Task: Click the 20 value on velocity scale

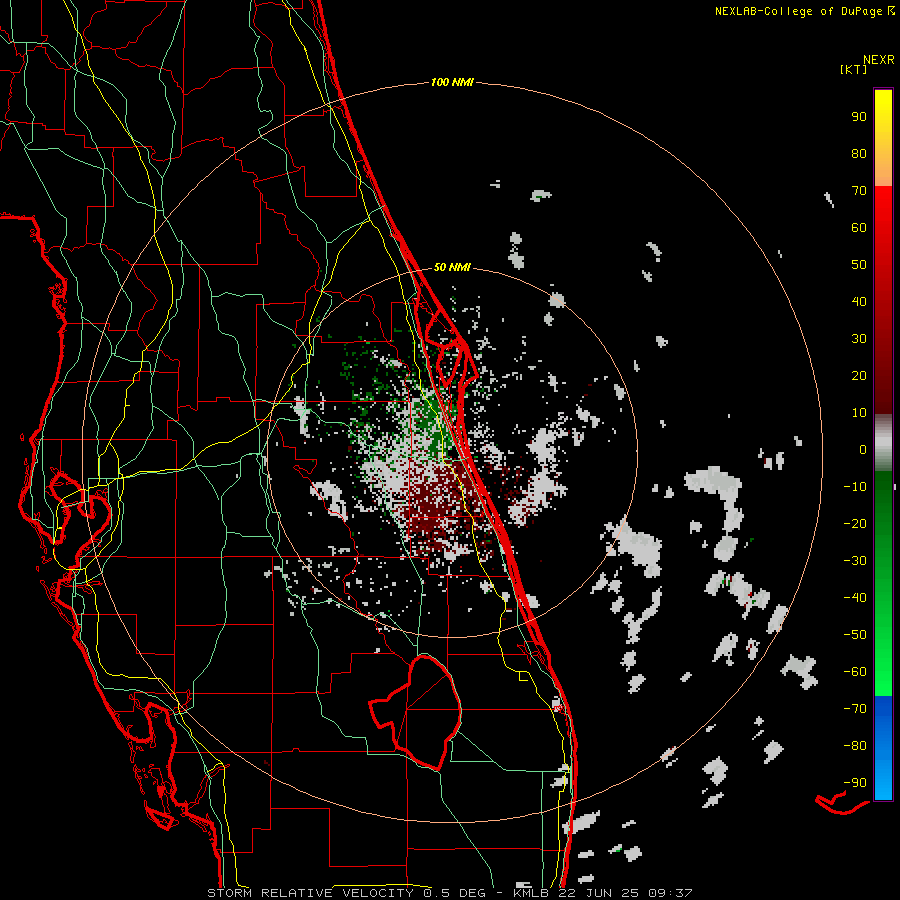Action: click(859, 375)
